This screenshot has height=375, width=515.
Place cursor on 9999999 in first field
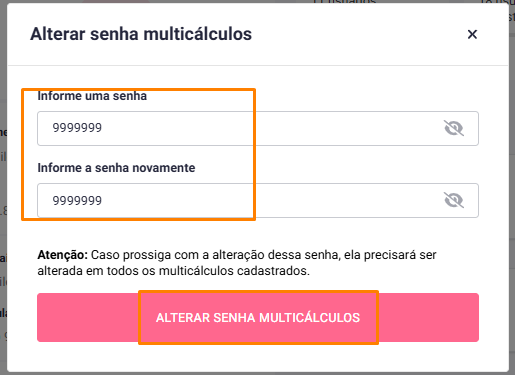coord(77,128)
